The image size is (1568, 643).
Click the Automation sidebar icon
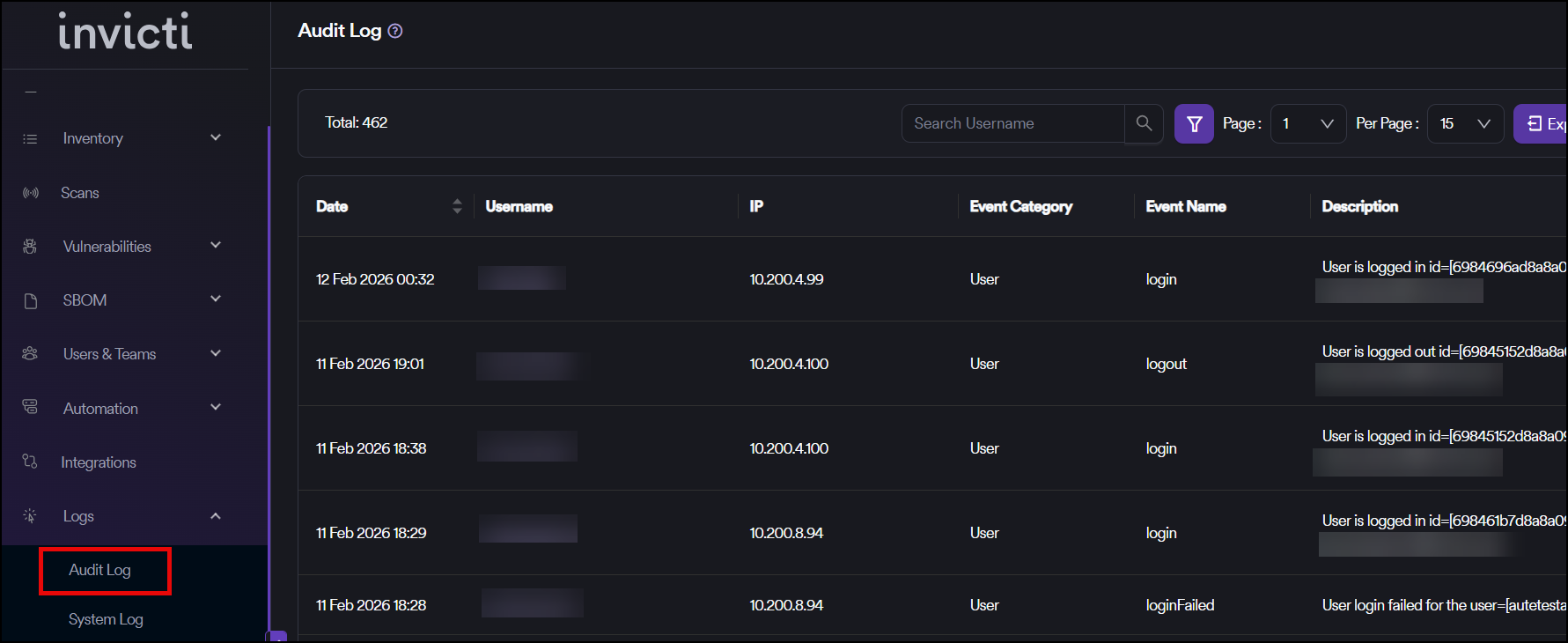click(30, 407)
